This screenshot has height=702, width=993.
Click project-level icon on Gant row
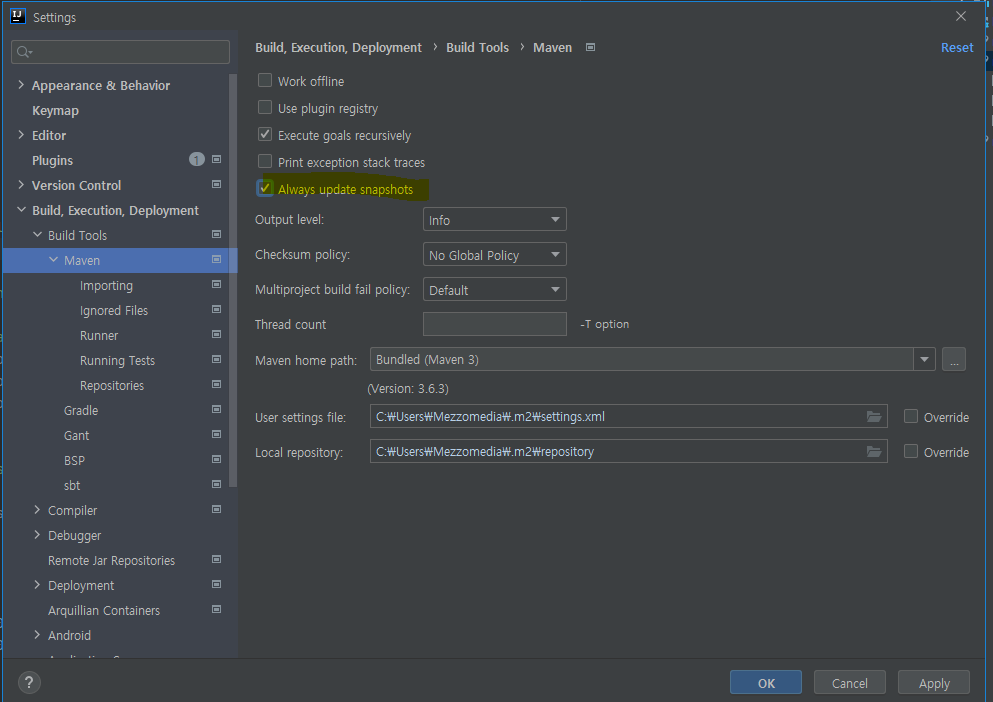pyautogui.click(x=217, y=435)
